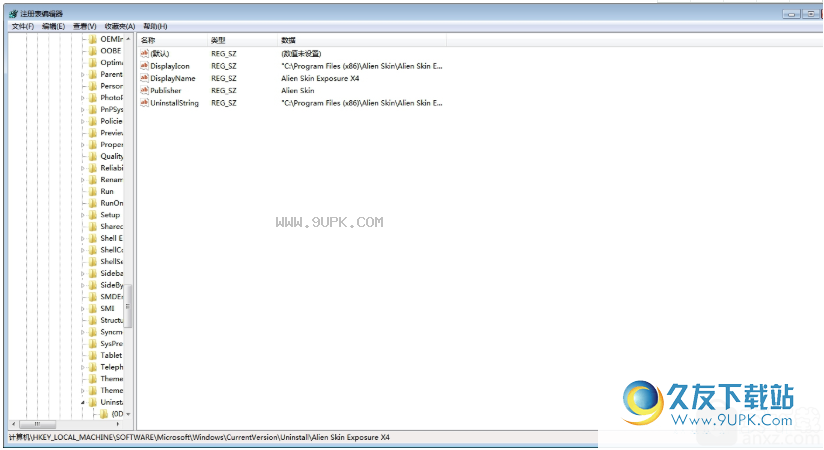Select the Structu tree item
This screenshot has width=824, height=450.
coord(111,320)
